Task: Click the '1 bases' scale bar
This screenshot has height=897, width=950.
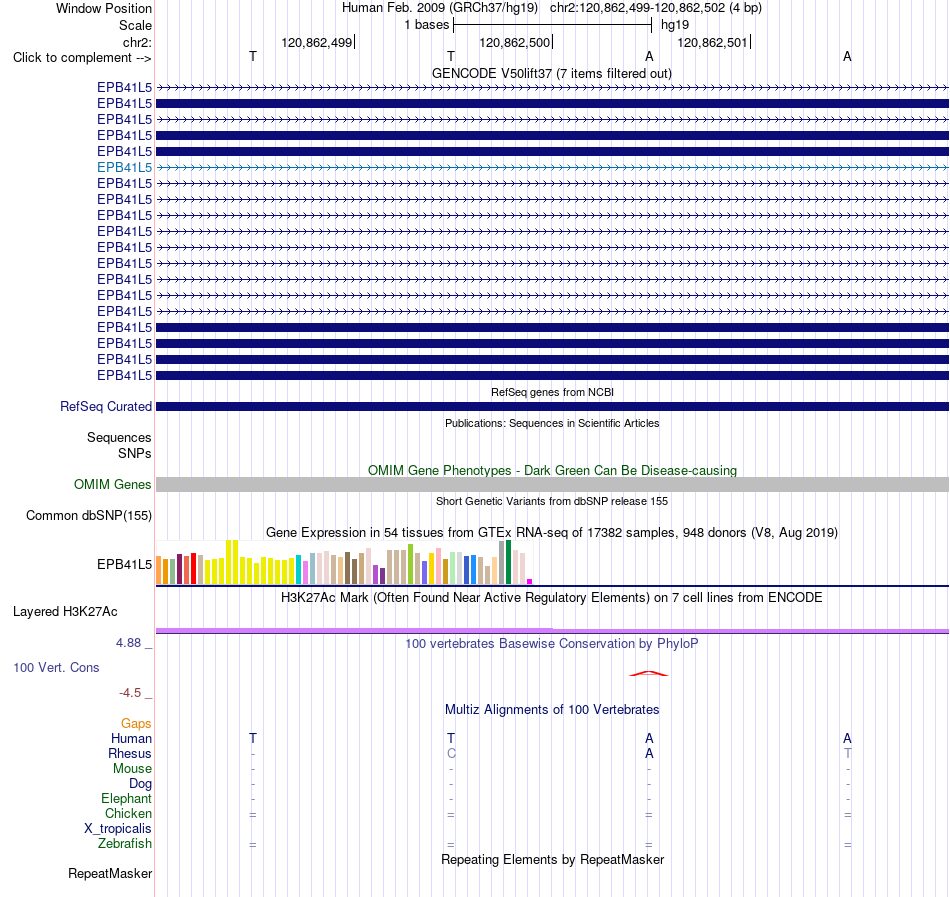Action: (x=552, y=25)
